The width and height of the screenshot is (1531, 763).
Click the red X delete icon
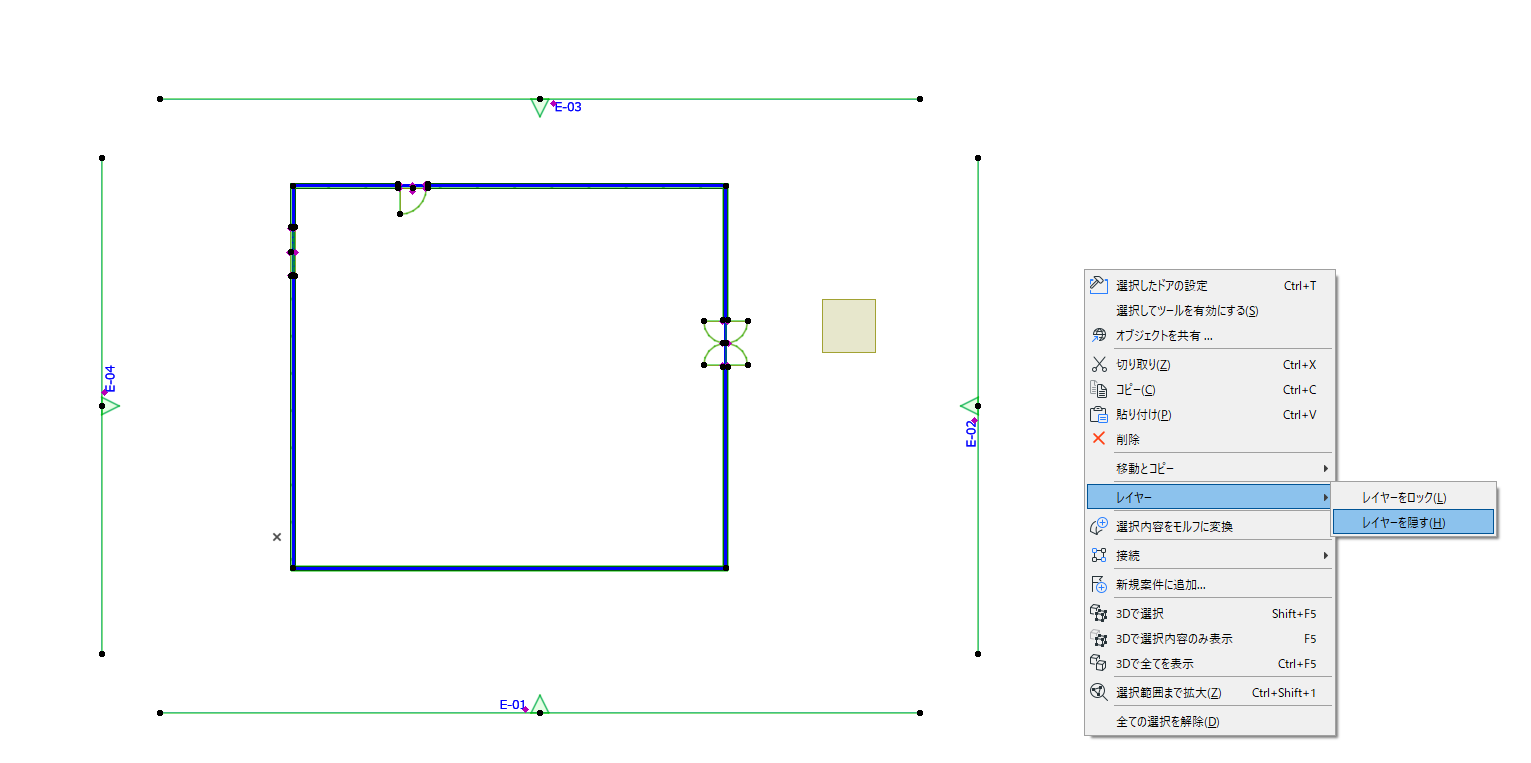click(x=1098, y=439)
